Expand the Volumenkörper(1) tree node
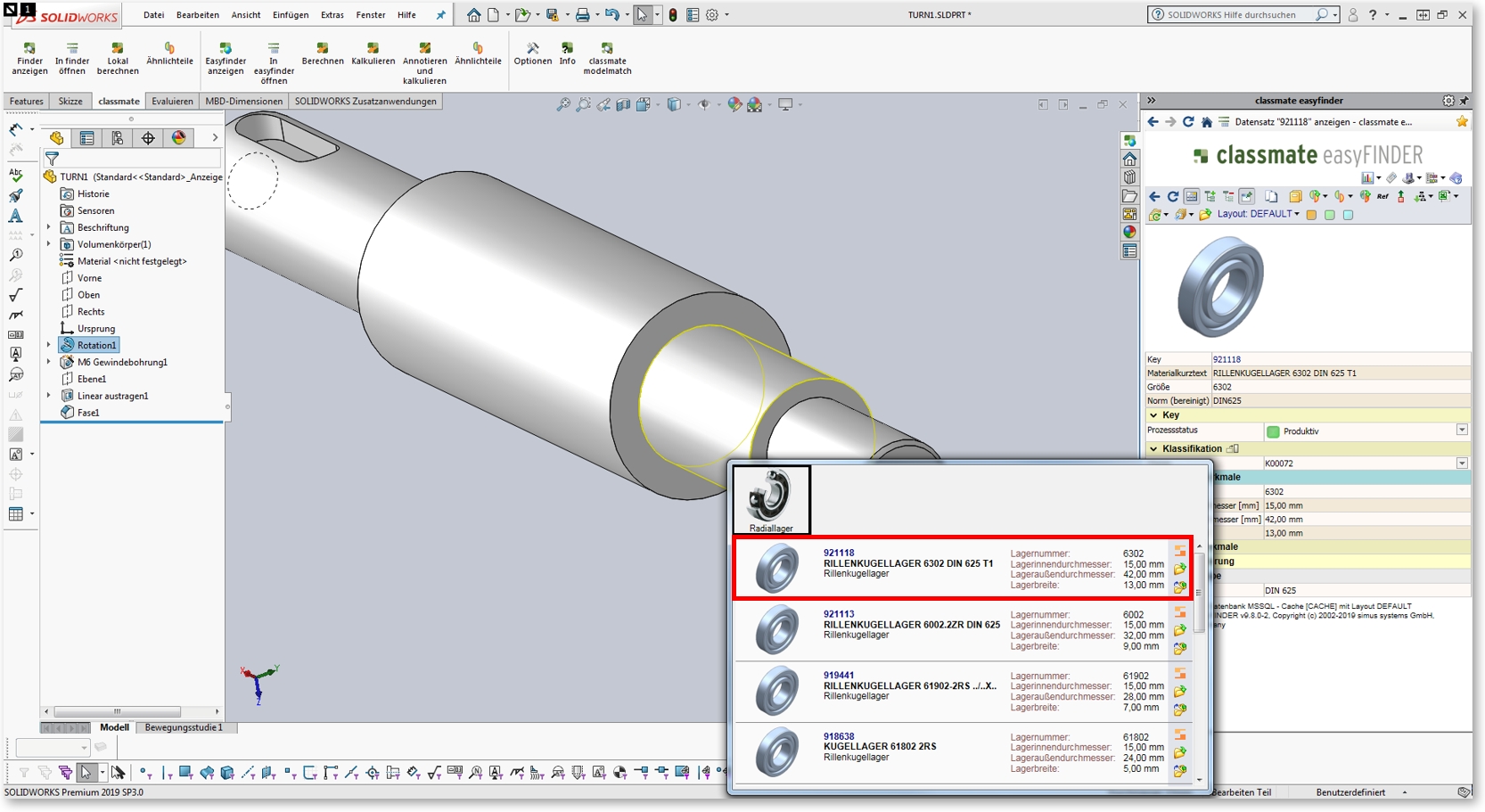Screen dimensions: 1485x812 [49, 244]
